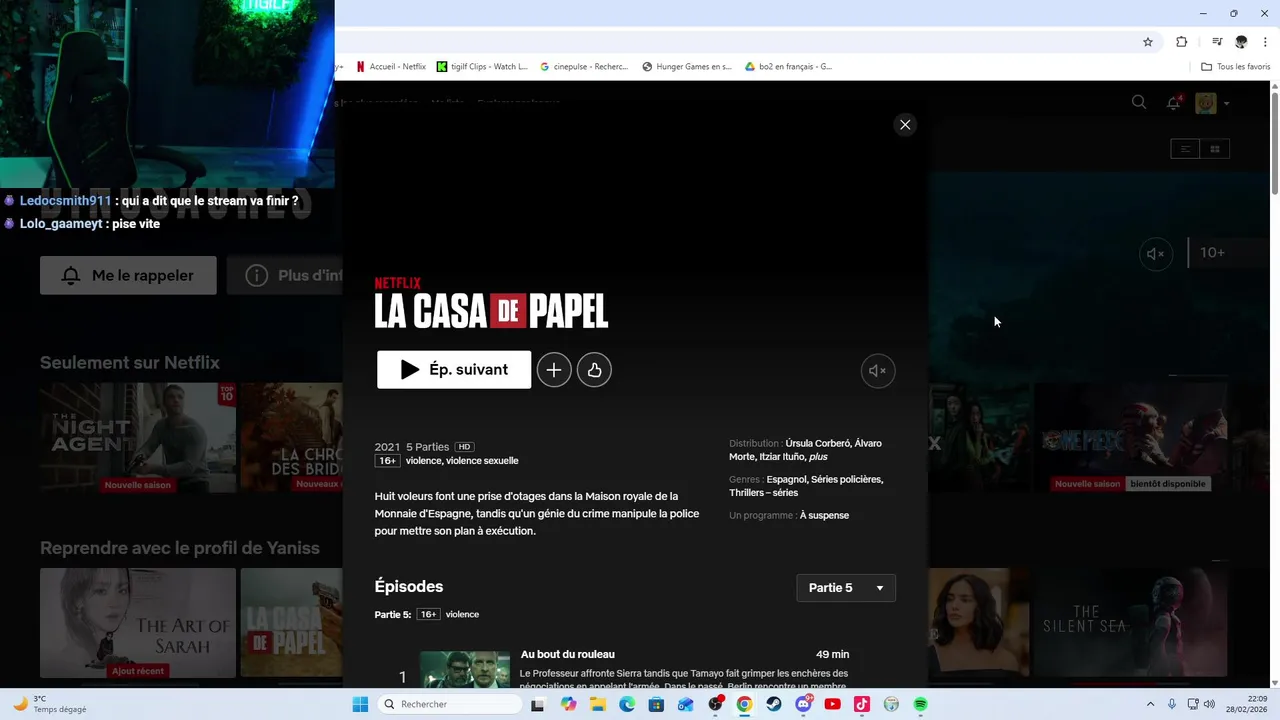Open the weather widget showing 3°C
Image resolution: width=1280 pixels, height=720 pixels.
point(50,704)
